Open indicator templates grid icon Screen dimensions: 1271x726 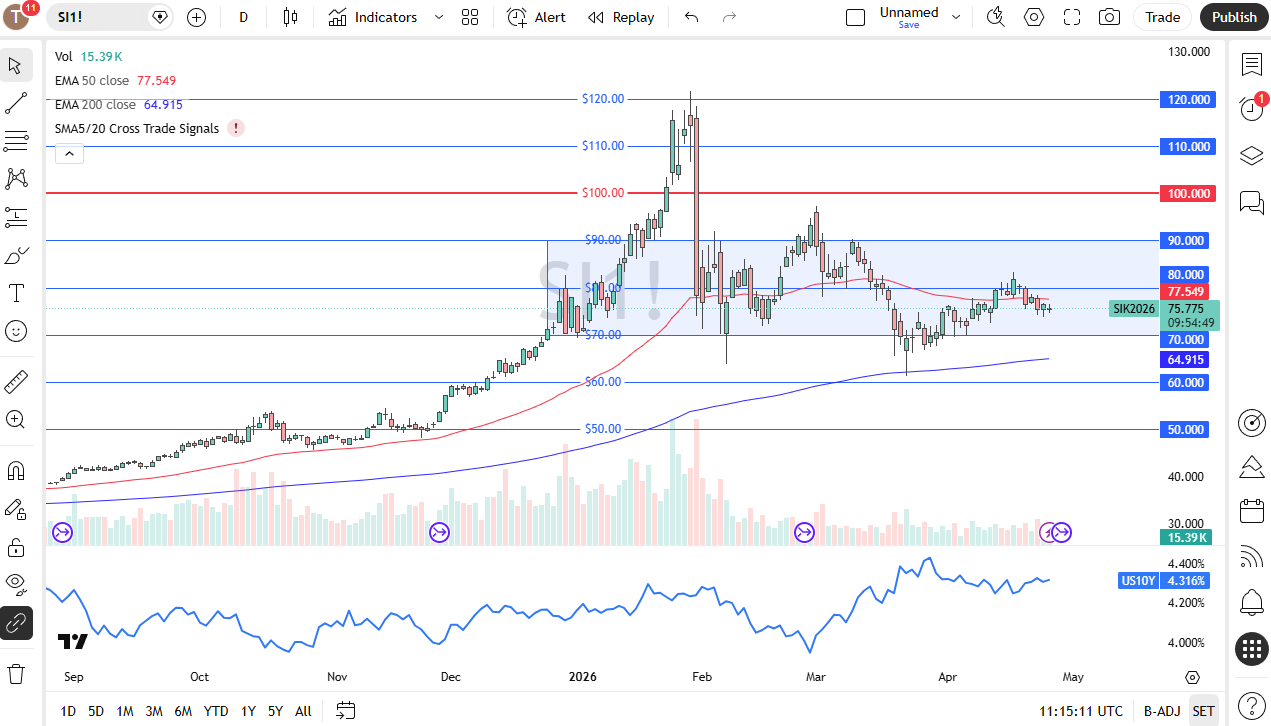pyautogui.click(x=470, y=17)
